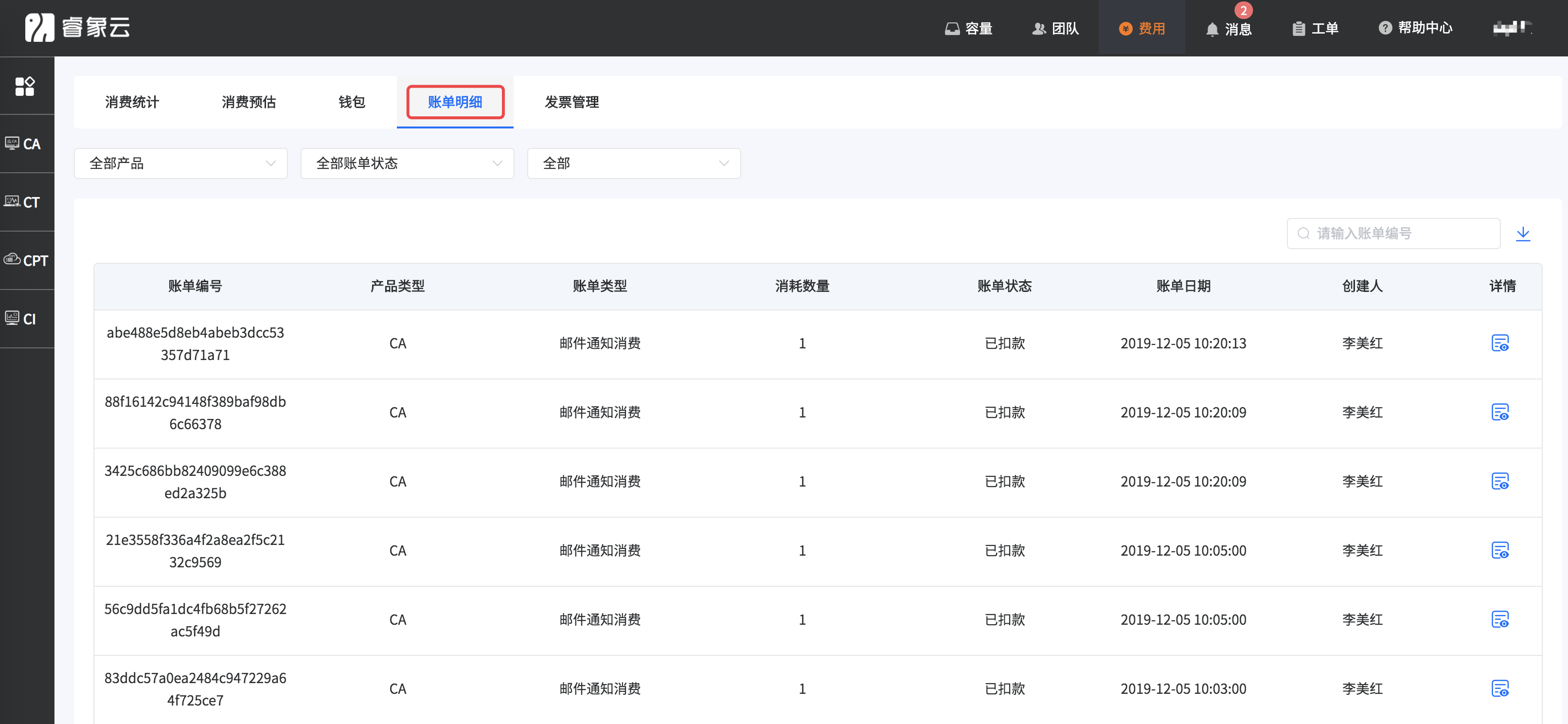The width and height of the screenshot is (1568, 724).
Task: View details for bill 3425c686bb82409099e6c388
Action: click(x=1500, y=481)
